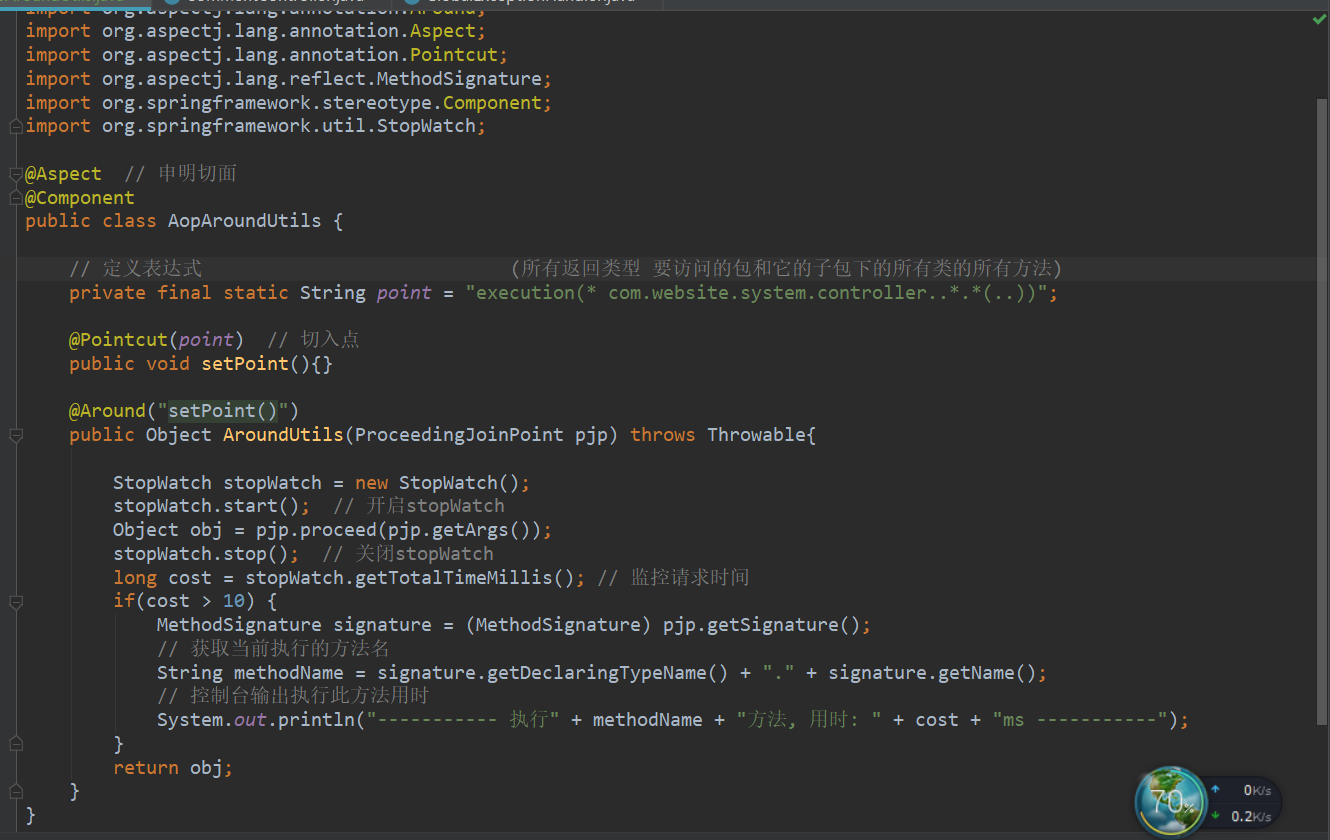Screen dimensions: 1330x840
Task: Collapse the if(cost > 10) block
Action: click(15, 602)
